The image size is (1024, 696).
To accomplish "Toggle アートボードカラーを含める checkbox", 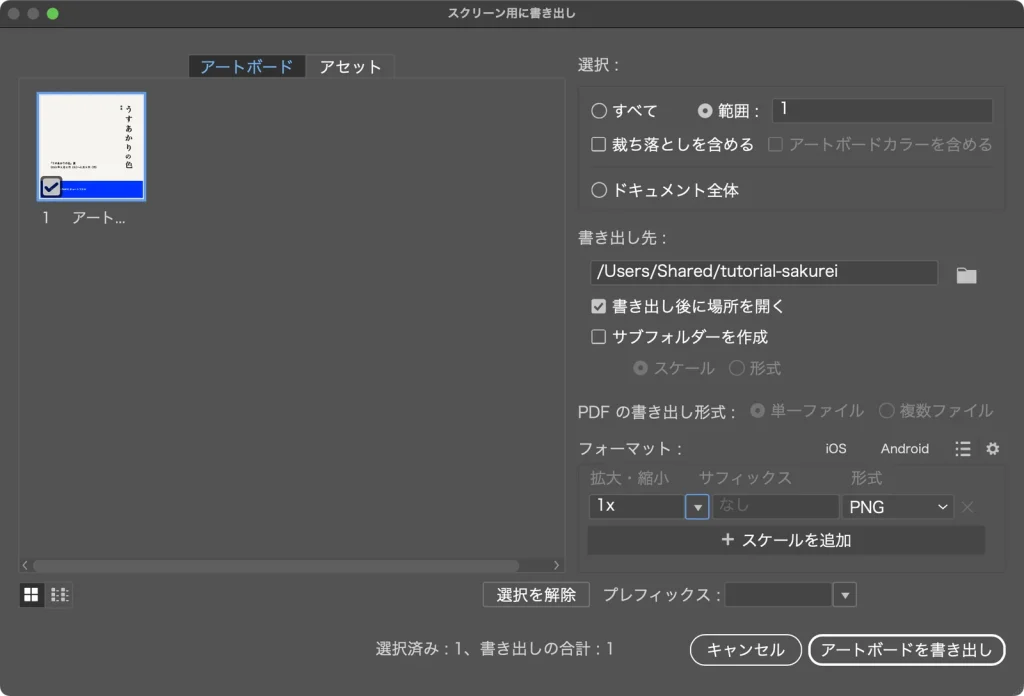I will (x=775, y=144).
